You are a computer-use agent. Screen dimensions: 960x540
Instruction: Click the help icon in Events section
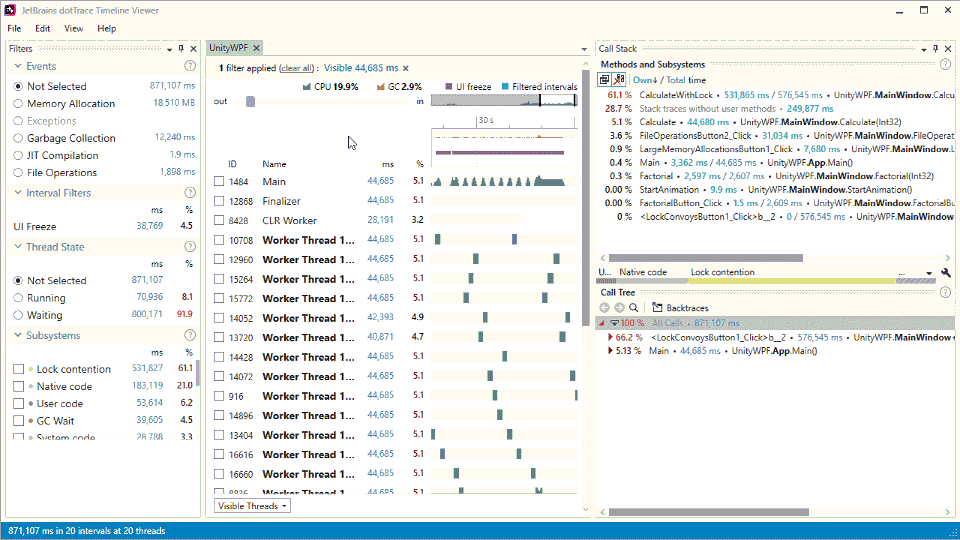coord(190,66)
